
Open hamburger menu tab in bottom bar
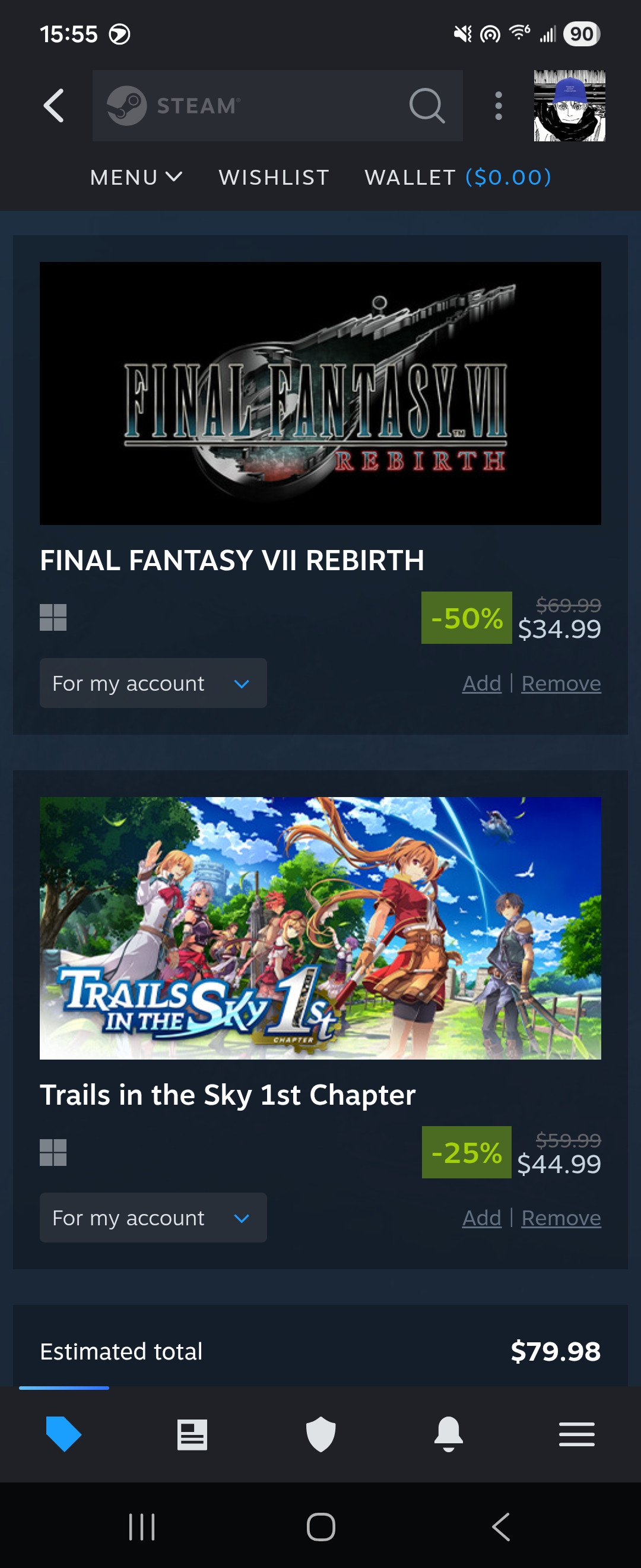[576, 1435]
